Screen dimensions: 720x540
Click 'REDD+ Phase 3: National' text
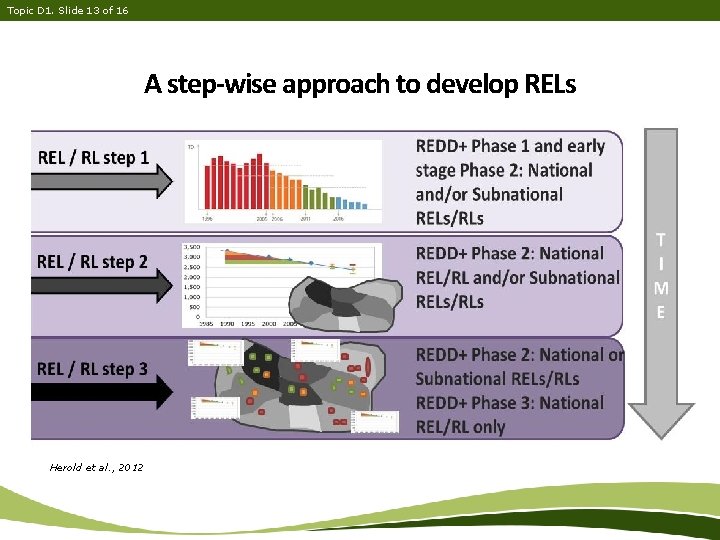[x=510, y=403]
